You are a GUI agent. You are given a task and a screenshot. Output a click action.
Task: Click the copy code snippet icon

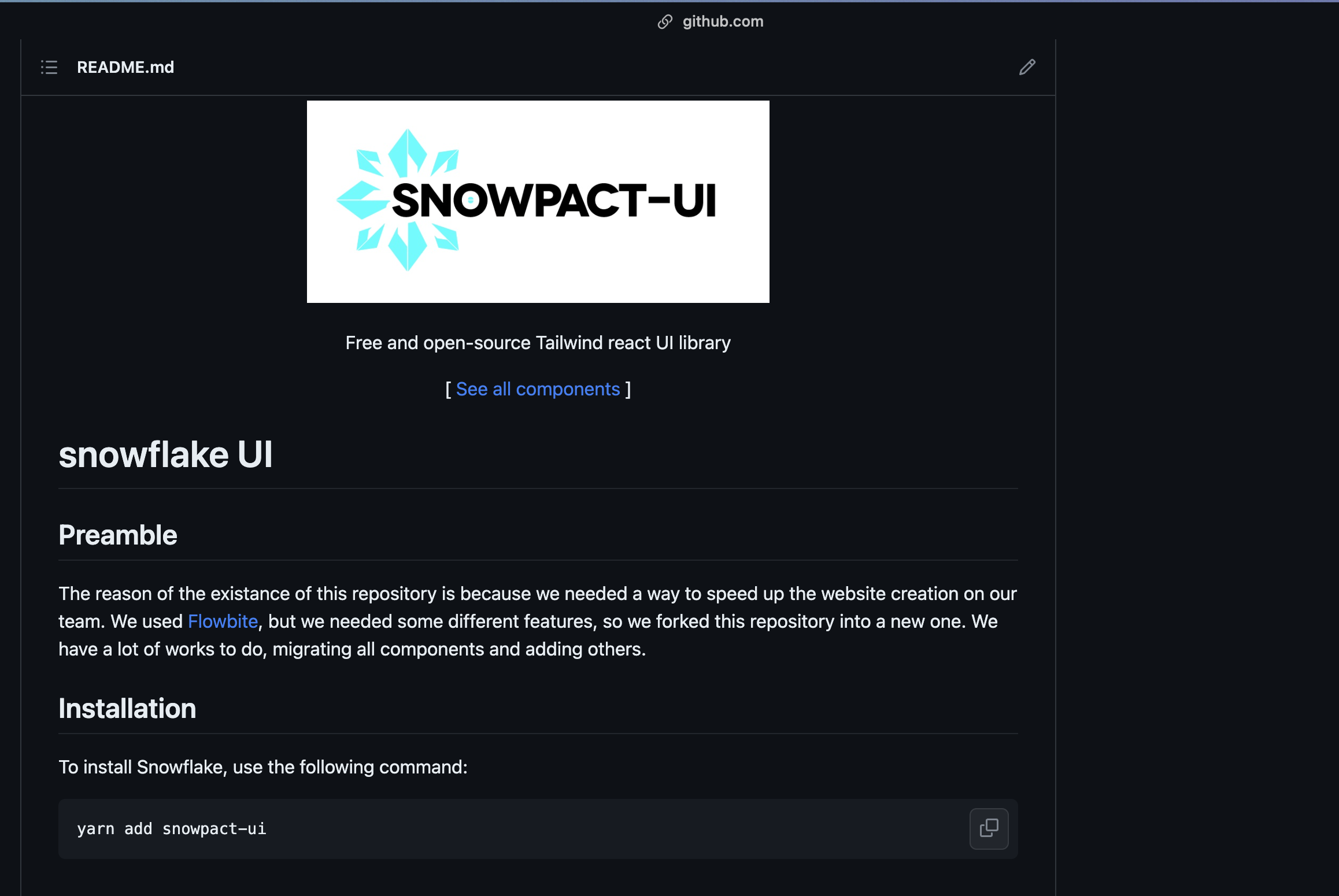point(989,828)
